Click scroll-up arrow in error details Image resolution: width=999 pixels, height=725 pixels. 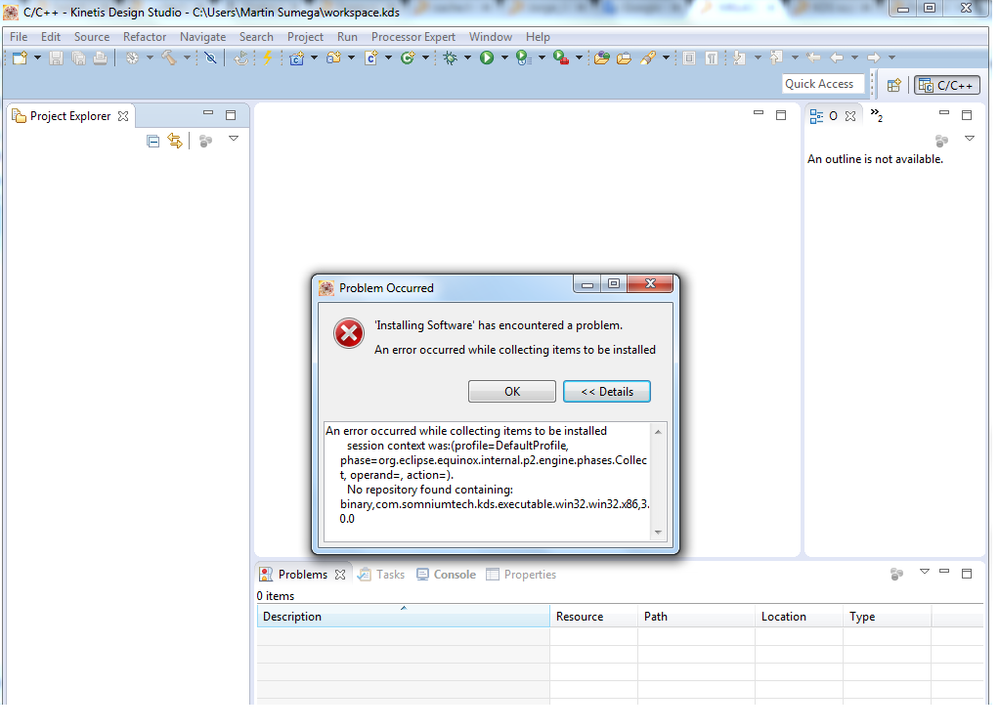(658, 432)
